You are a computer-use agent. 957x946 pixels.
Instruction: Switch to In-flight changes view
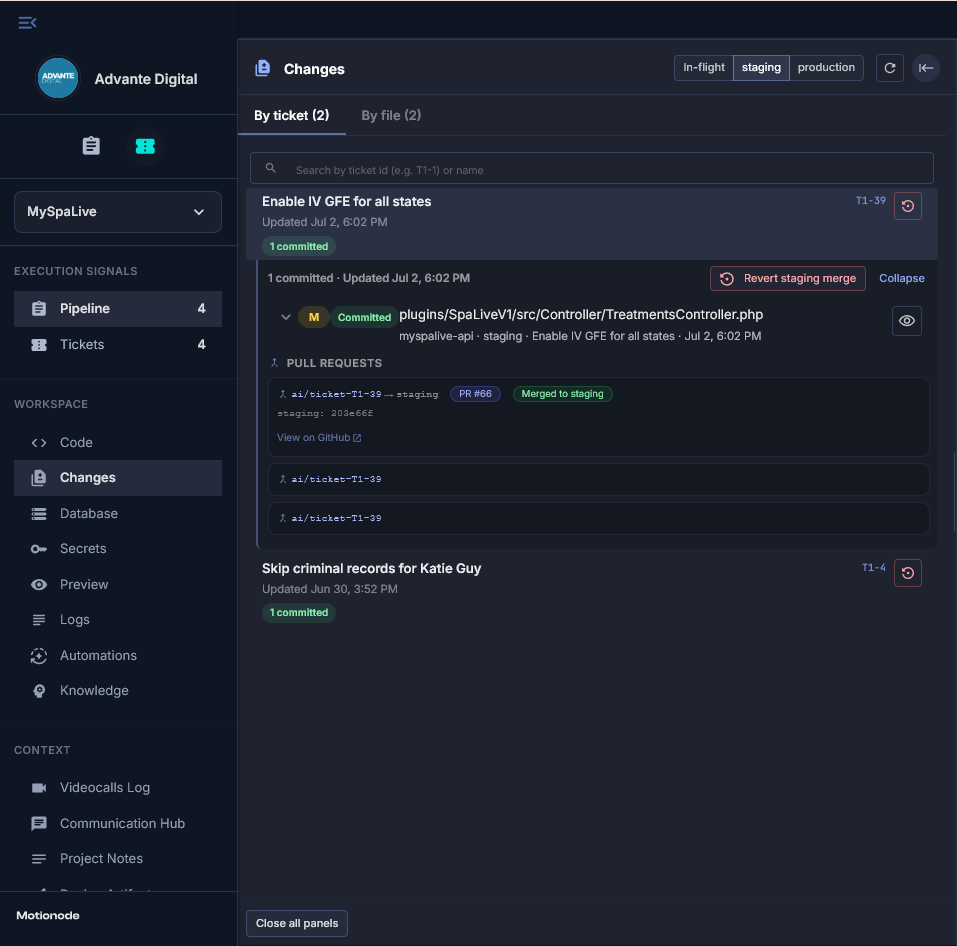point(704,68)
